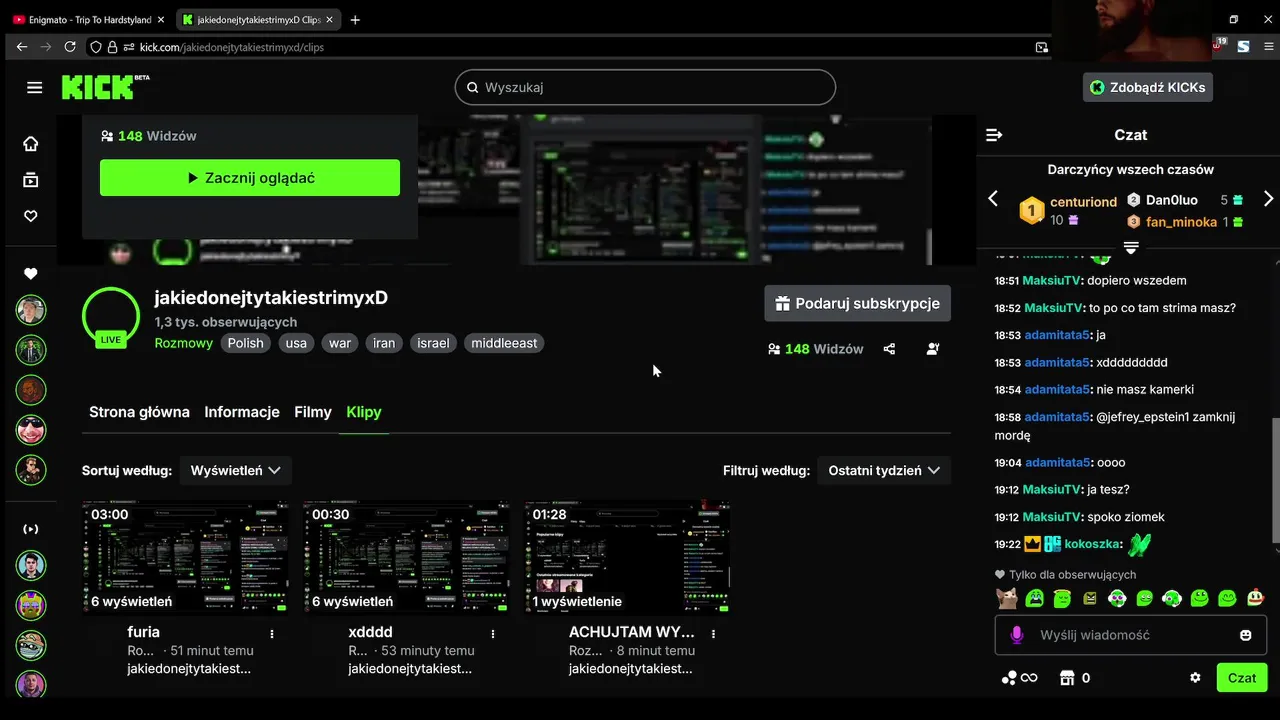The height and width of the screenshot is (720, 1280).
Task: Click the usa tag
Action: coord(296,343)
